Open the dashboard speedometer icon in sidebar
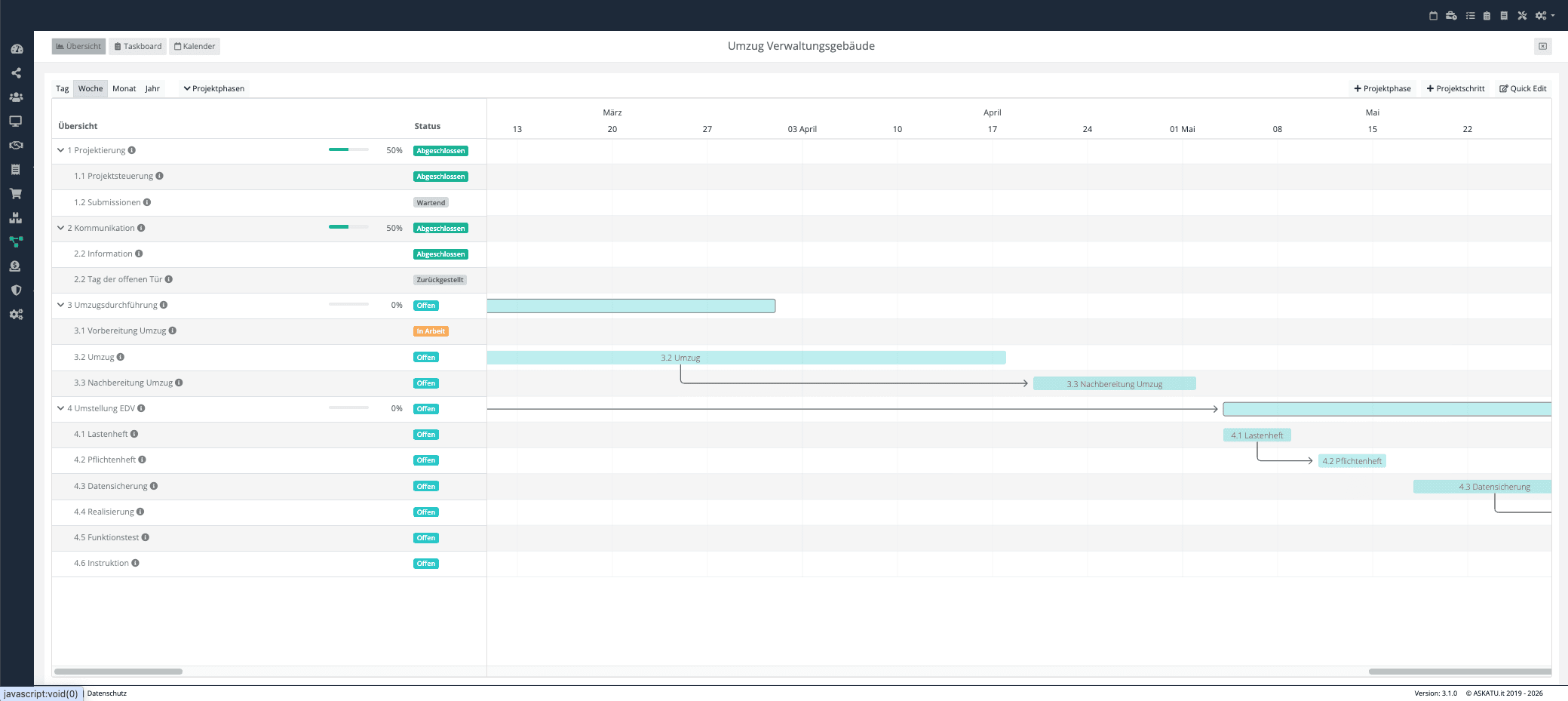 pos(17,49)
